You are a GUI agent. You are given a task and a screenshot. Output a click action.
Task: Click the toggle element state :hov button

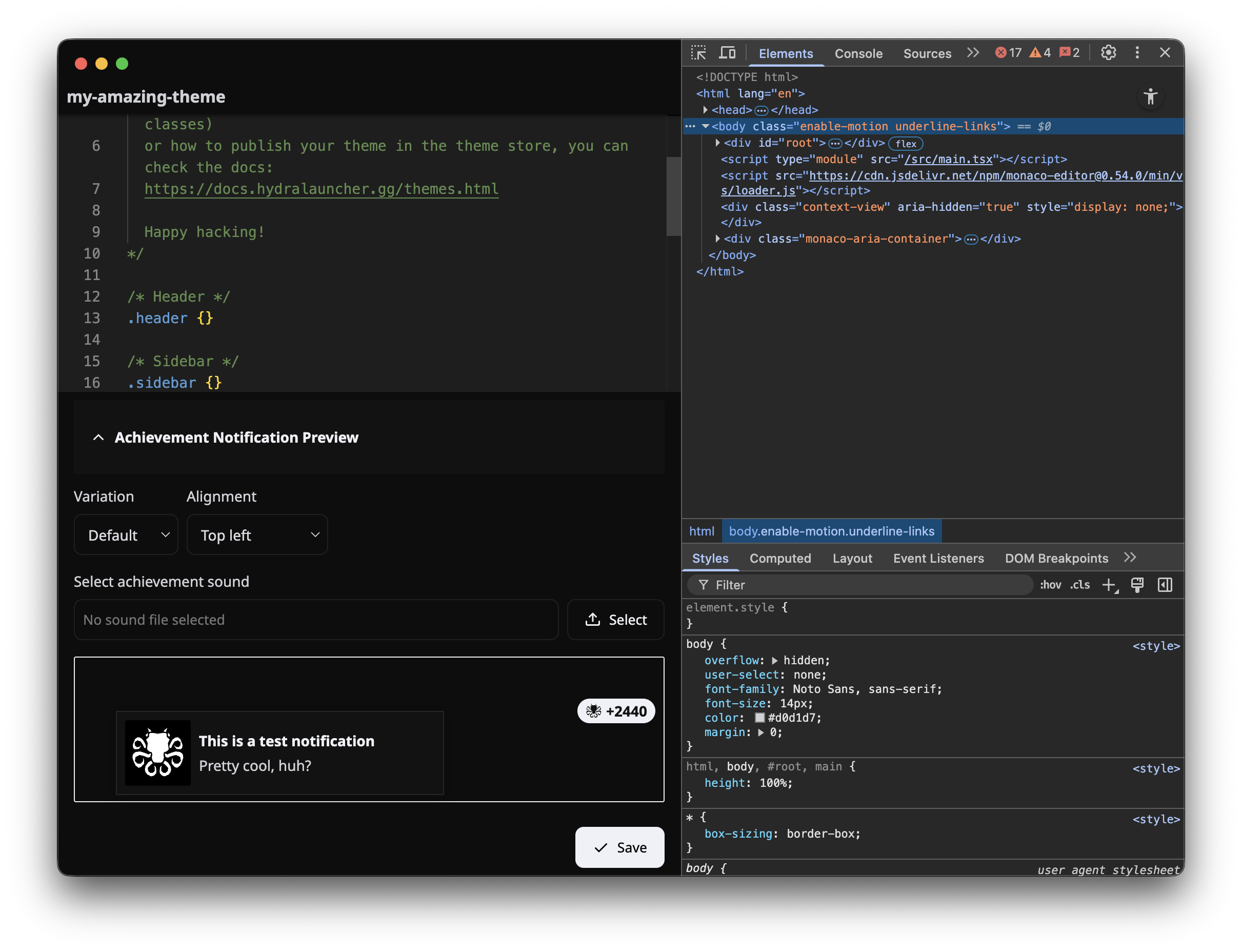coord(1051,585)
